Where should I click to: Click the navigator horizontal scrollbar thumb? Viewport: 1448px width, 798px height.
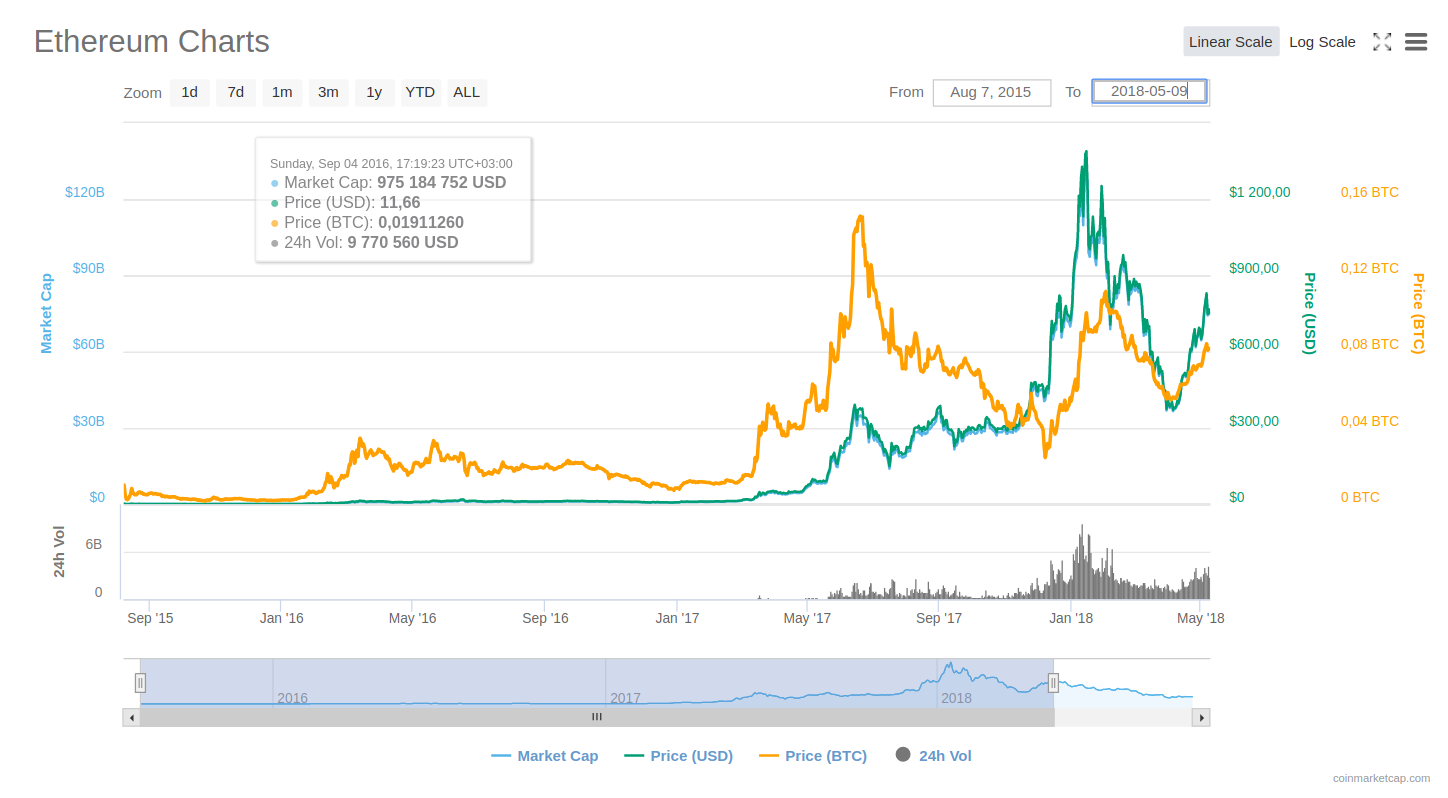pyautogui.click(x=597, y=717)
